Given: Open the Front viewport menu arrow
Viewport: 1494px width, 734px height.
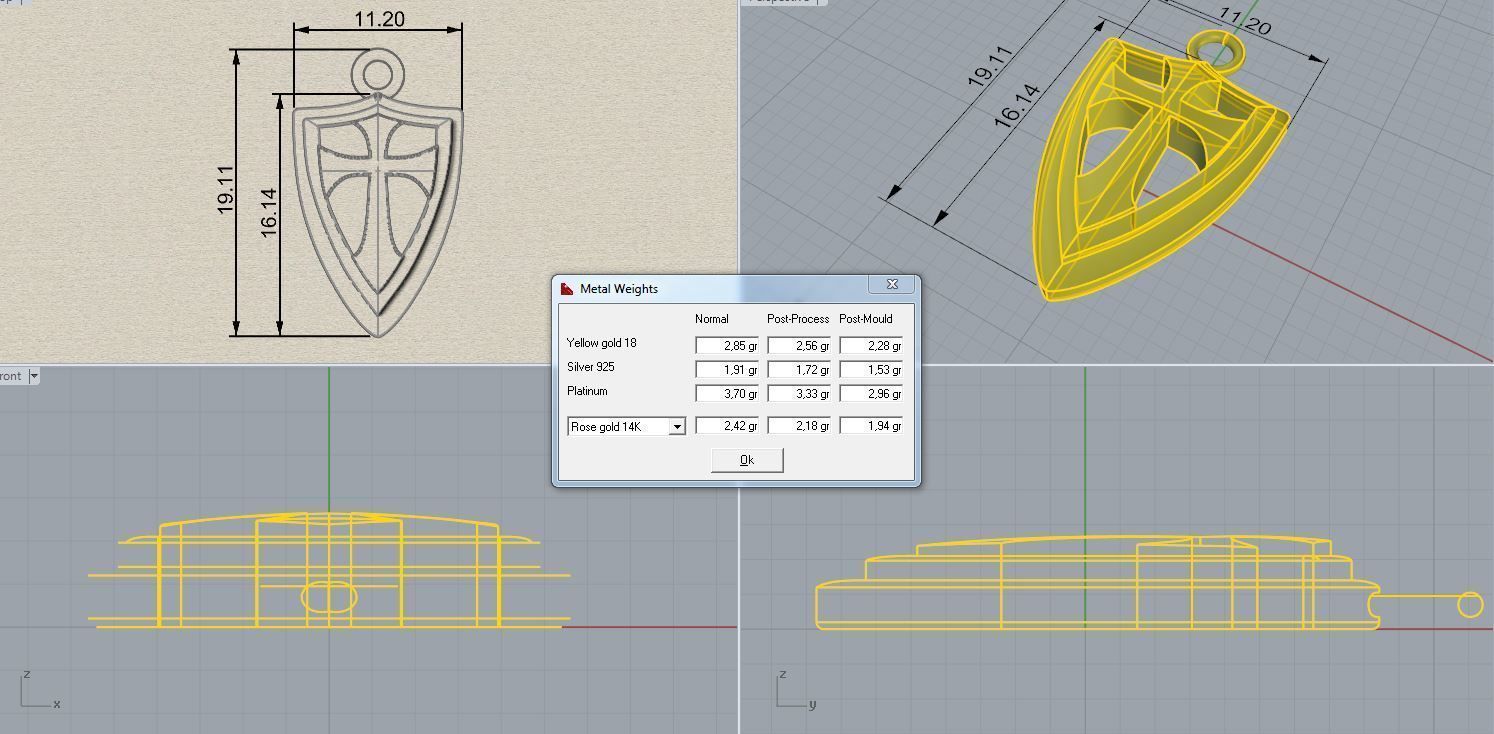Looking at the screenshot, I should click(33, 376).
